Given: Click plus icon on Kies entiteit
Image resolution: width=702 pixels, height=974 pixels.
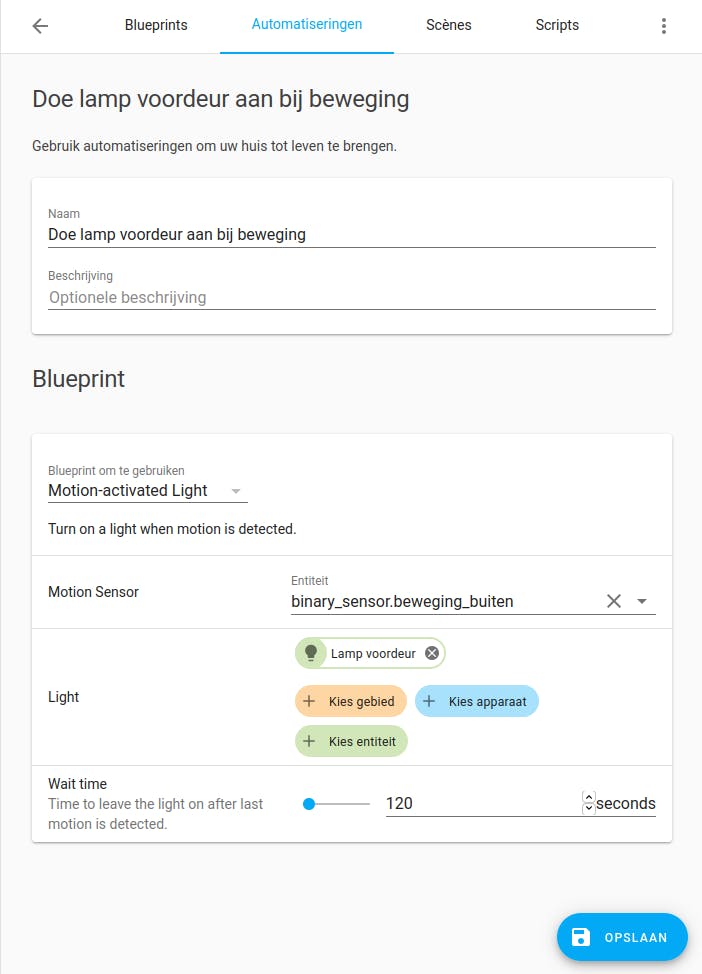Looking at the screenshot, I should (309, 741).
